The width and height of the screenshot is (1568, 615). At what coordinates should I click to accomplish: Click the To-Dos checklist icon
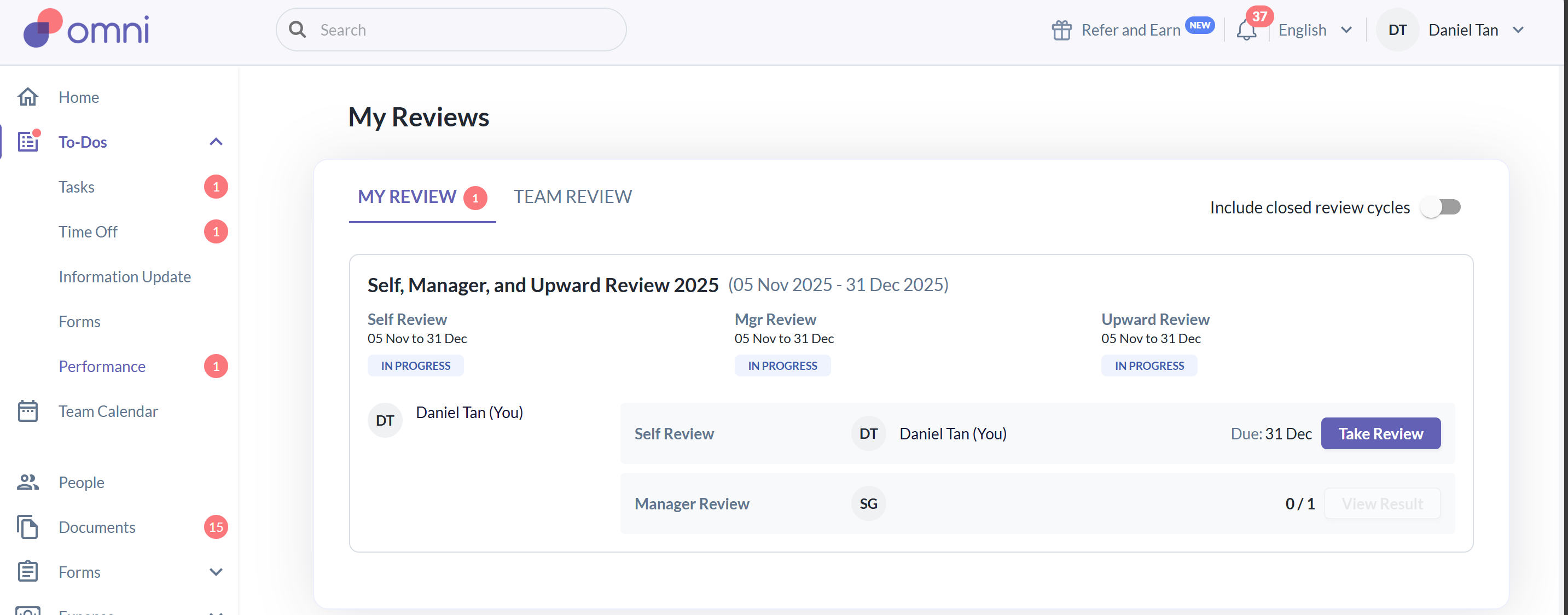[x=28, y=142]
